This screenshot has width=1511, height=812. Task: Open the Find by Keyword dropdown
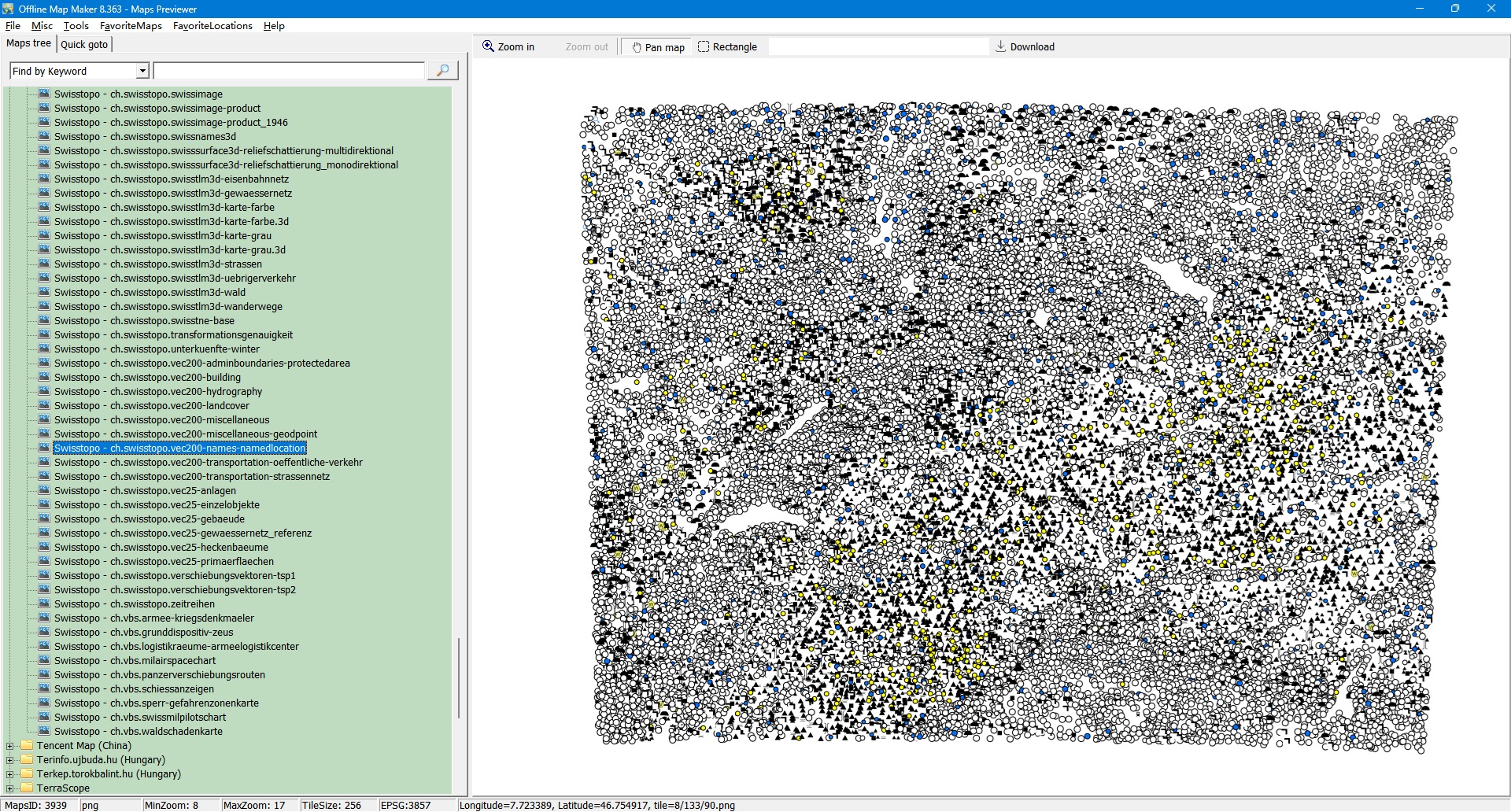(142, 71)
